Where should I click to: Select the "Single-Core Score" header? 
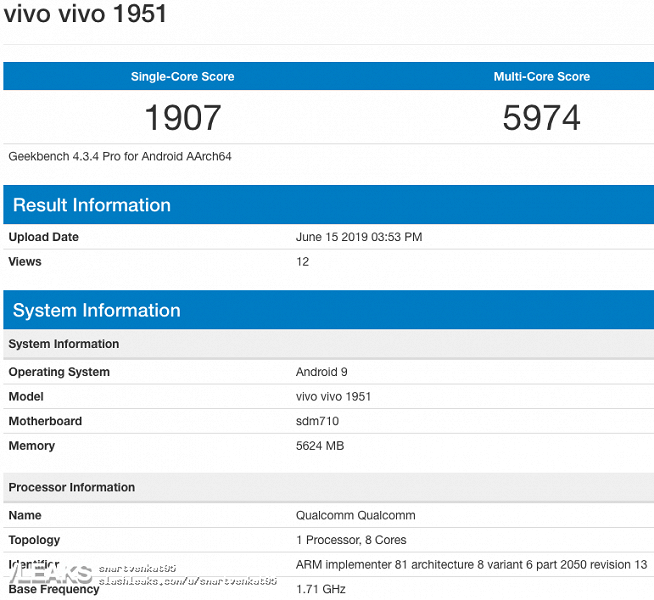[x=183, y=76]
